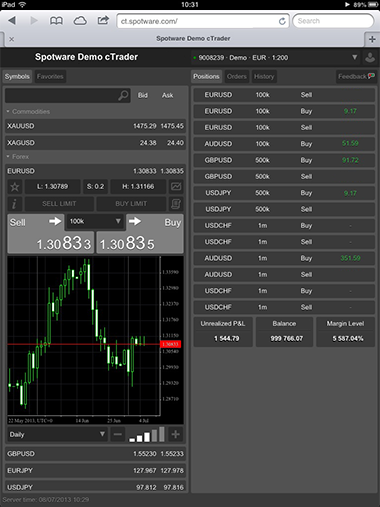Switch to the Favorites tab
Viewport: 380px width, 507px height.
coord(50,77)
